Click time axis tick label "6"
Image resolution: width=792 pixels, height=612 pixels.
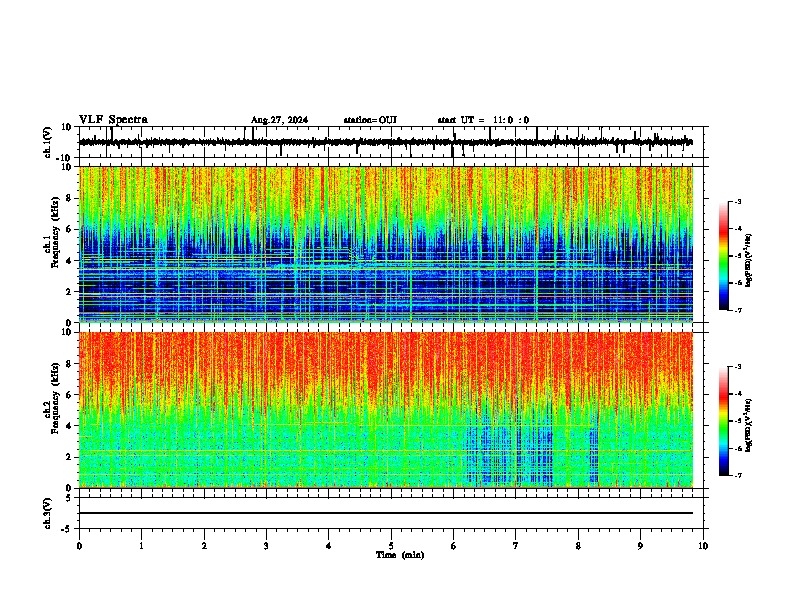[454, 546]
